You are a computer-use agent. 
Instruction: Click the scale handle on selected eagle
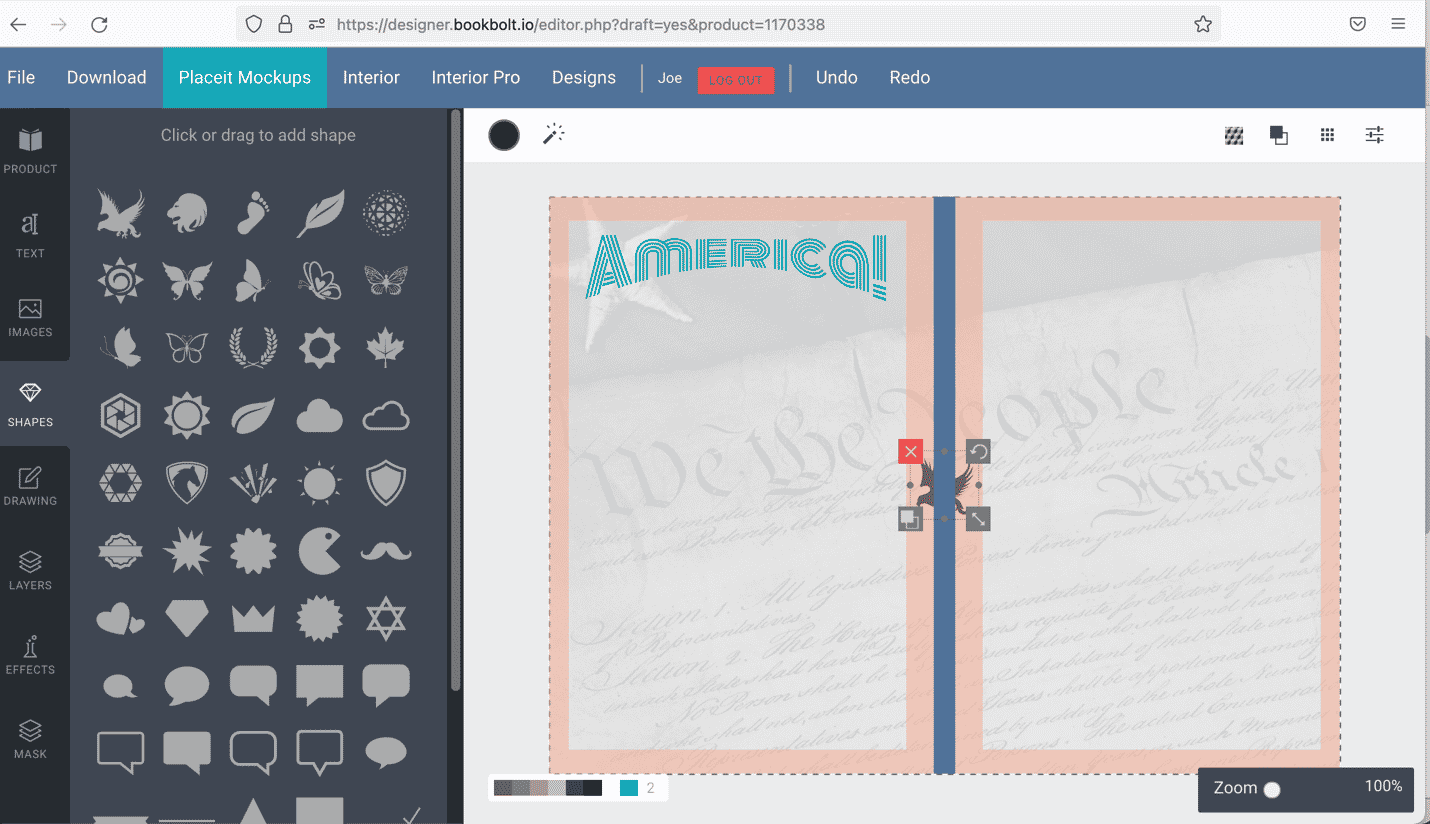tap(978, 519)
